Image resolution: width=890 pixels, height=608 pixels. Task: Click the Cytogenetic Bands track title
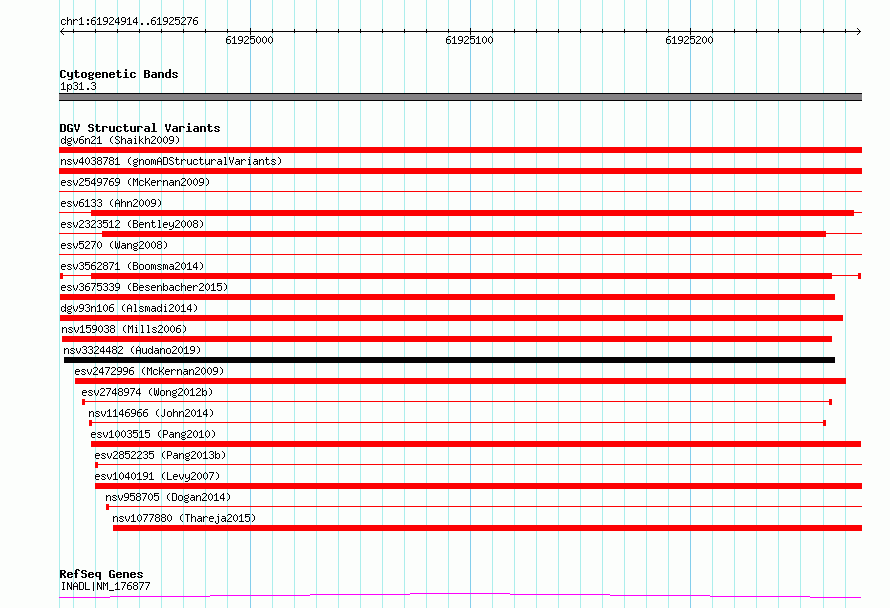pyautogui.click(x=119, y=74)
